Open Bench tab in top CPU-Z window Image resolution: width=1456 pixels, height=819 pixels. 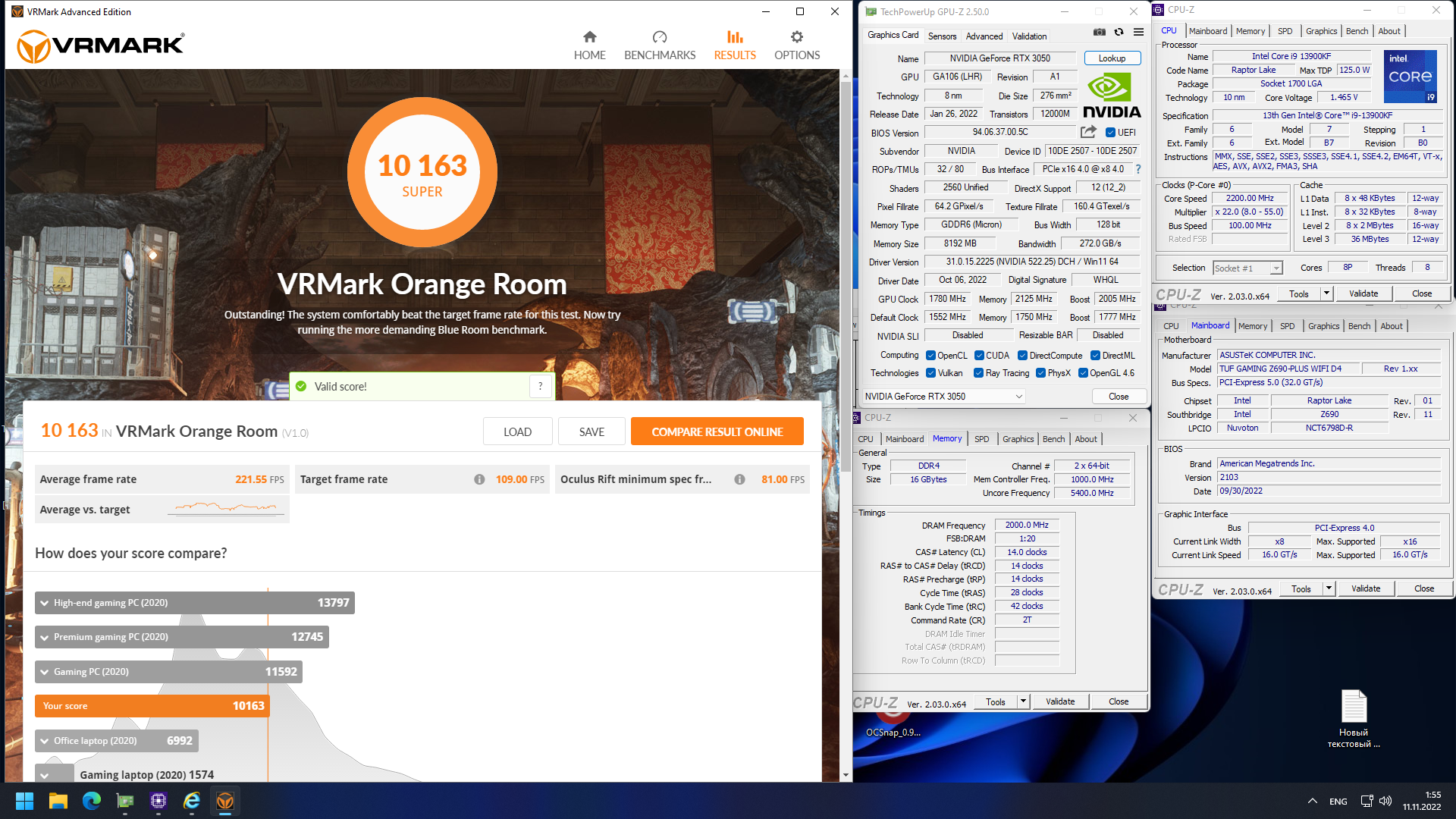(1357, 31)
